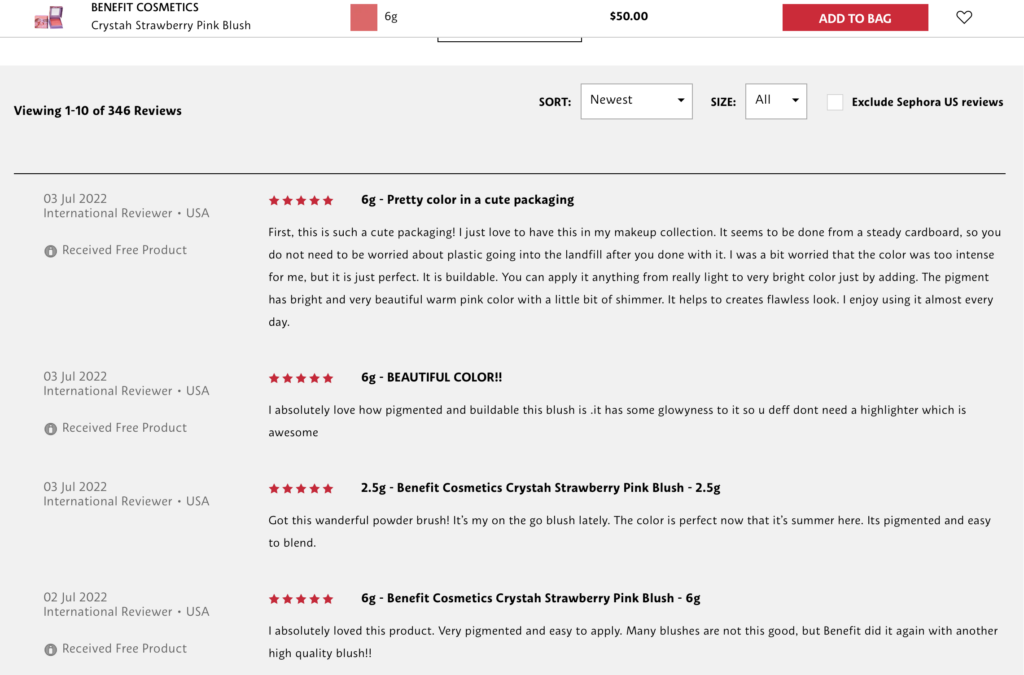Open the SORT dropdown showing Newest
Screen dimensions: 1024x675
[636, 100]
